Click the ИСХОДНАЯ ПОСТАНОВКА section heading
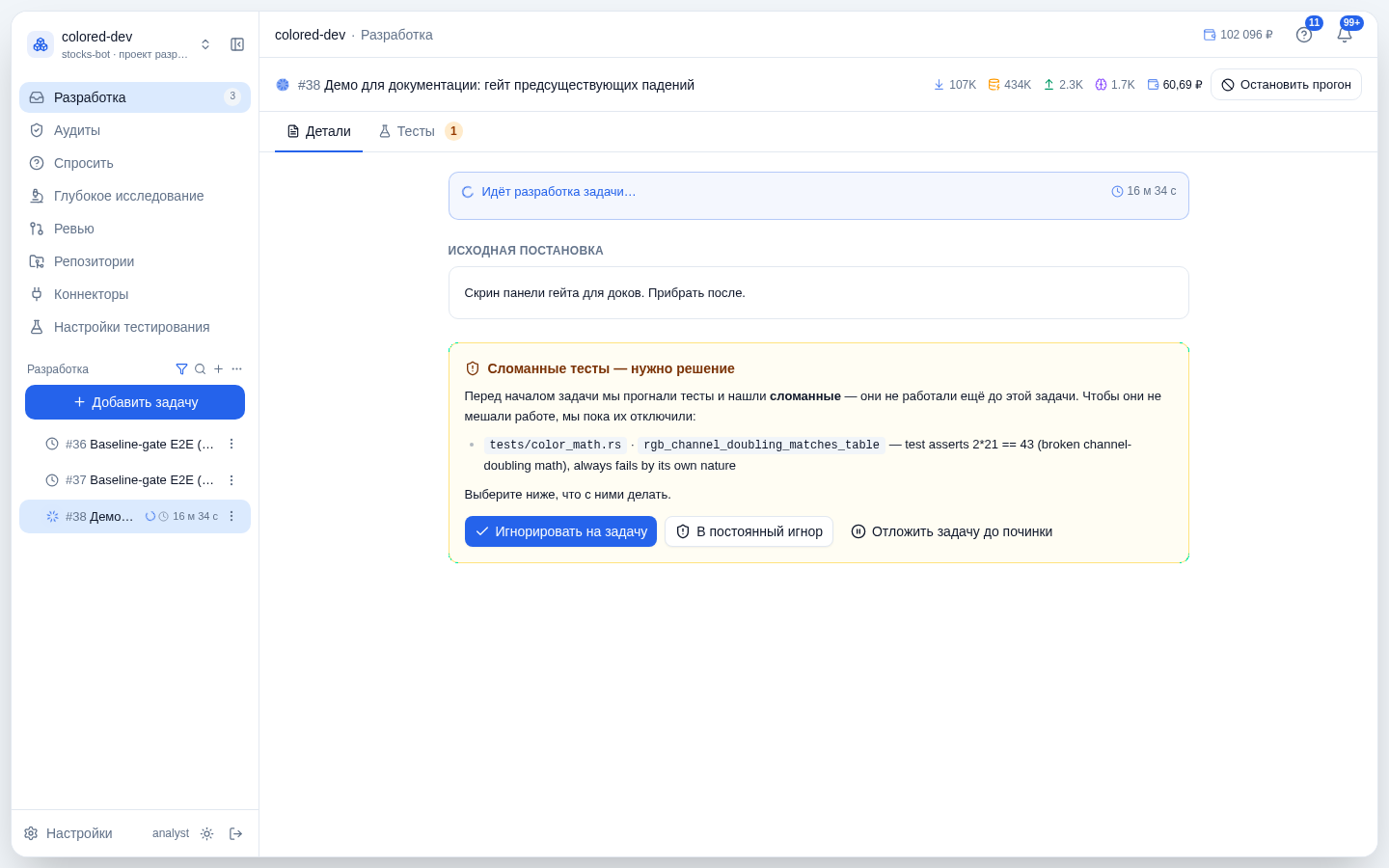The height and width of the screenshot is (868, 1389). [526, 251]
